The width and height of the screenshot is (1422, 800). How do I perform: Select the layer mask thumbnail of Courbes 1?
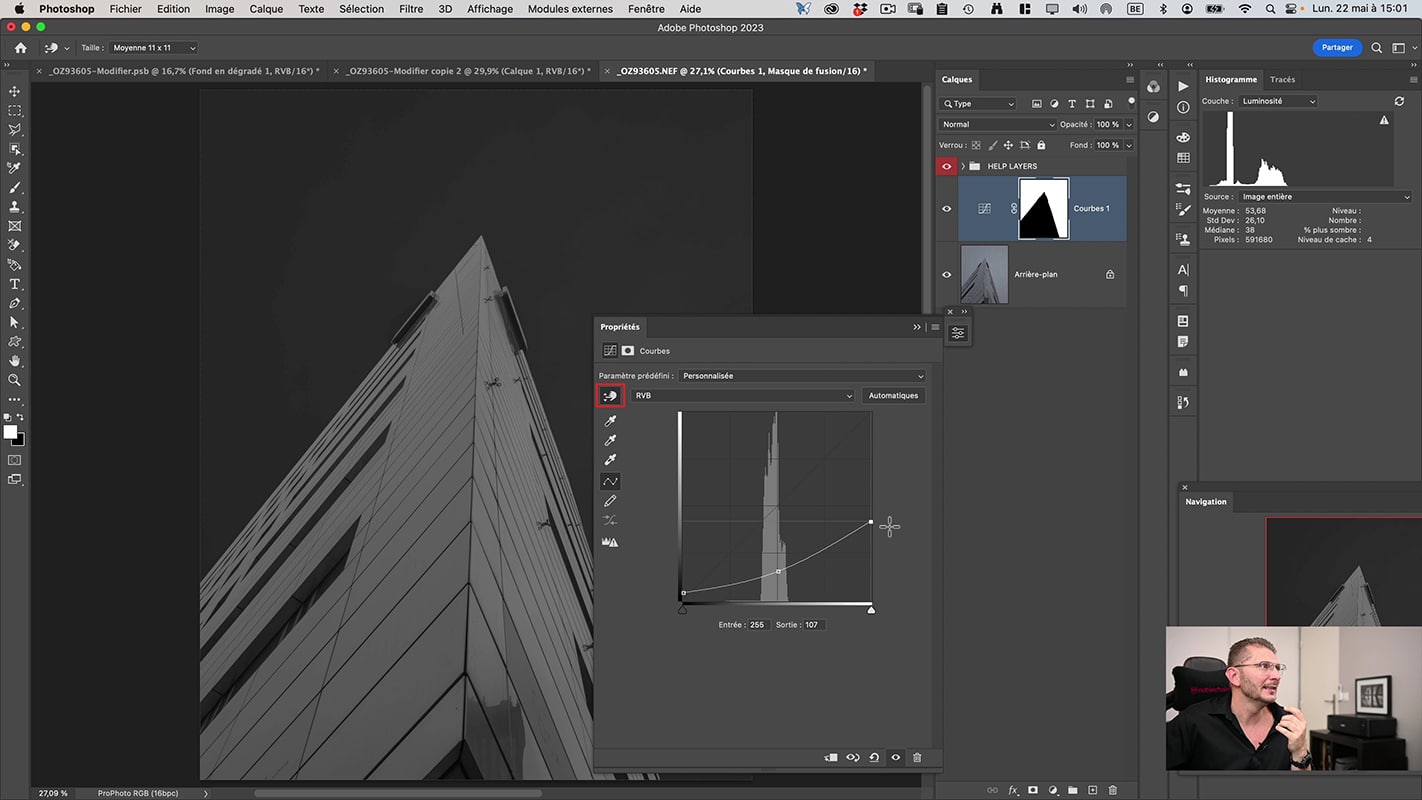point(1043,209)
